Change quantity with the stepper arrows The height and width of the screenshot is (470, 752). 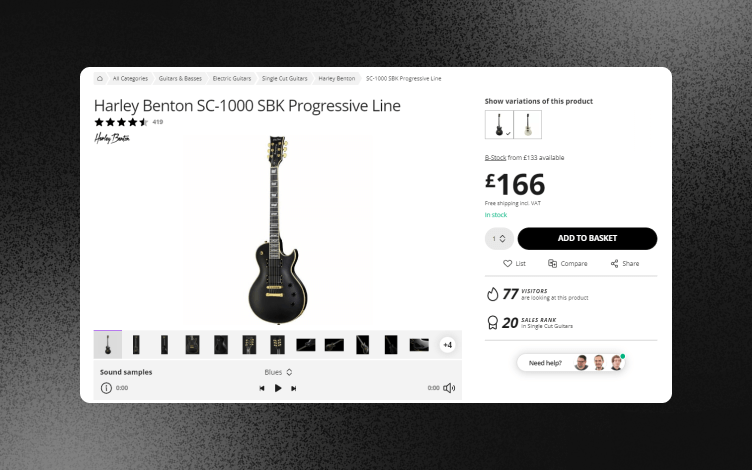tap(502, 238)
